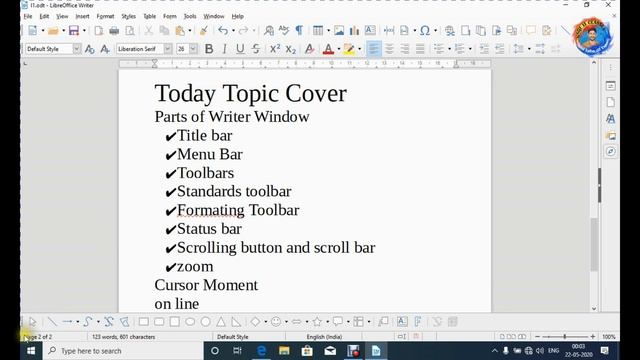Click the Redo arrow icon
The width and height of the screenshot is (640, 360).
point(243,31)
